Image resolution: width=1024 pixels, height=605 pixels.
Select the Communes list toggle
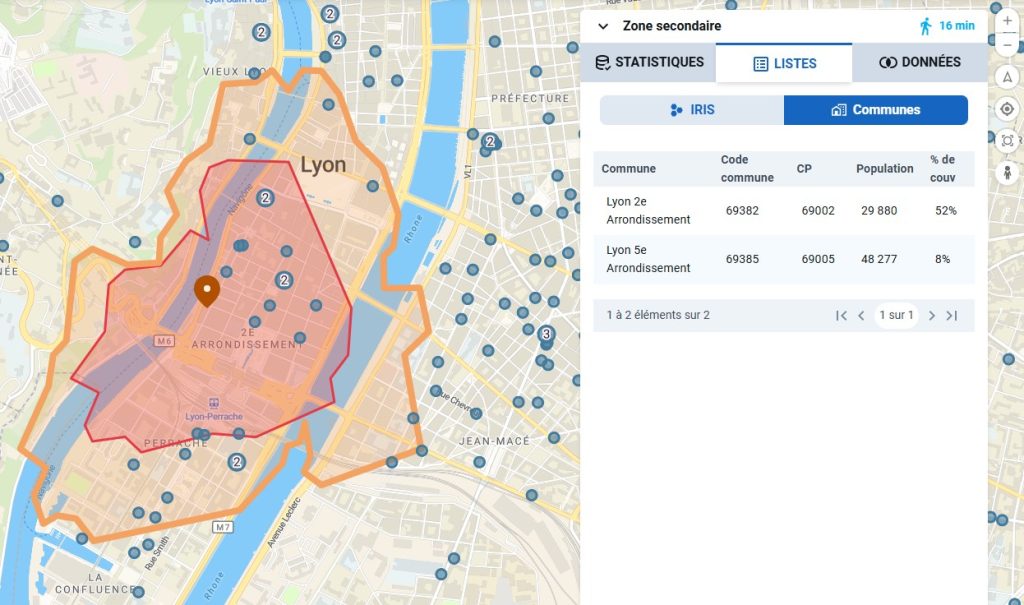875,110
